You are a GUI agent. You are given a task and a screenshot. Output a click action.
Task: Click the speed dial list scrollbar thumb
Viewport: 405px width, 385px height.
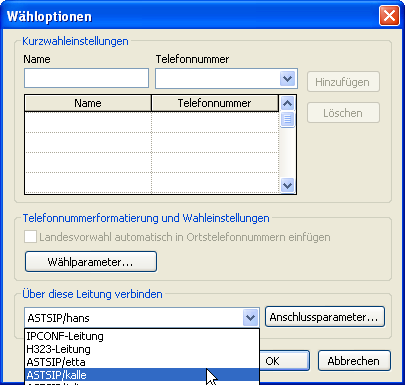point(287,119)
